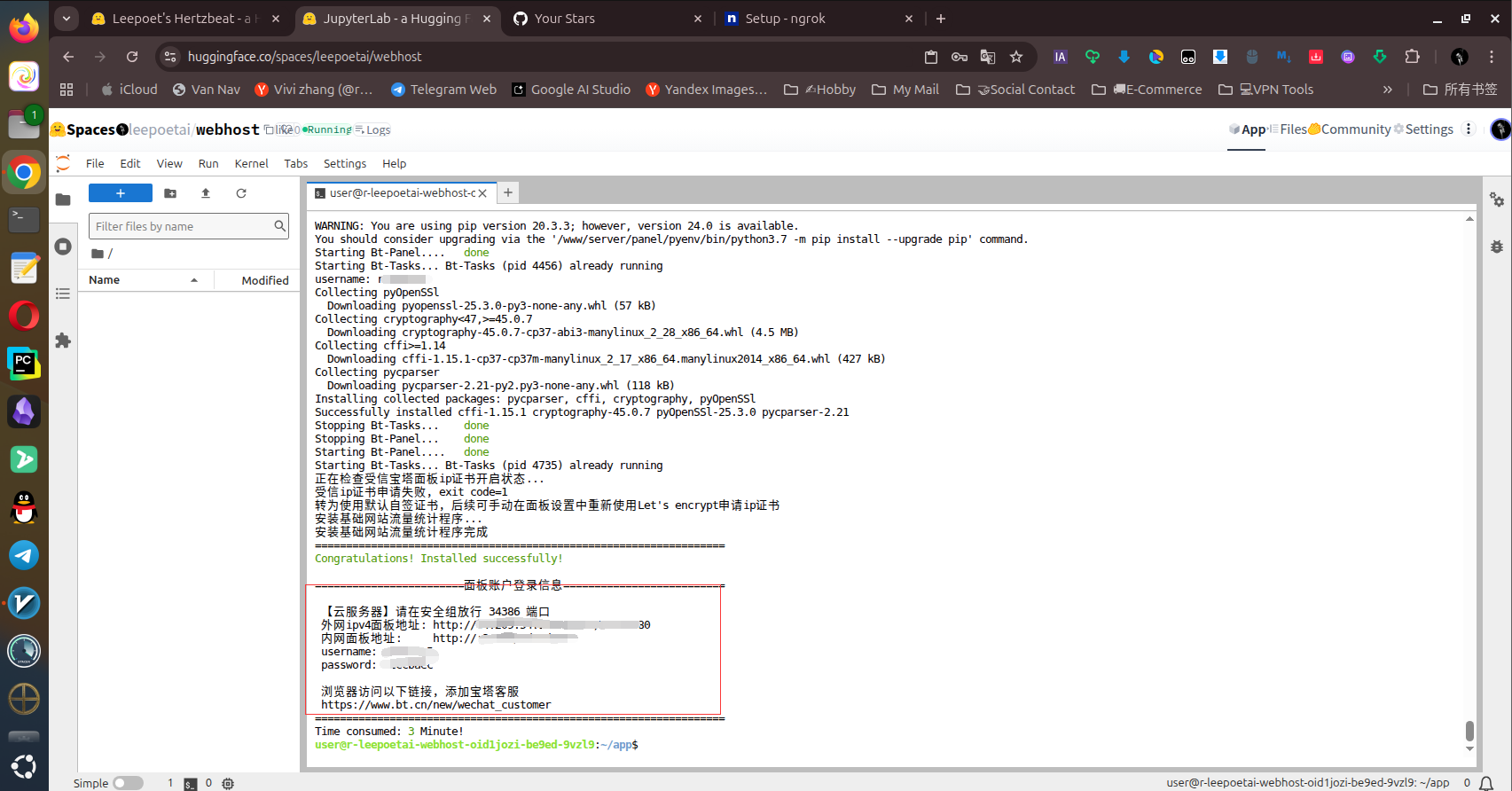This screenshot has height=791, width=1512.
Task: Open the Running Terminals and Kernels sidebar
Action: [x=63, y=247]
